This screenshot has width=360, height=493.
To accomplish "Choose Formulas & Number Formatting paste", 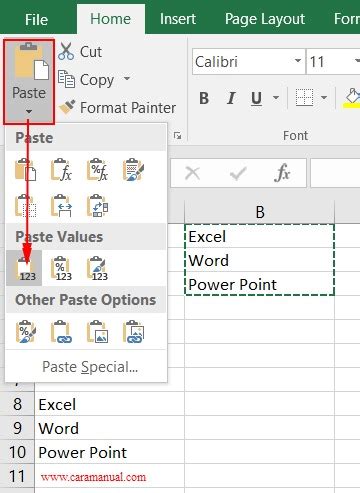I will click(x=97, y=170).
